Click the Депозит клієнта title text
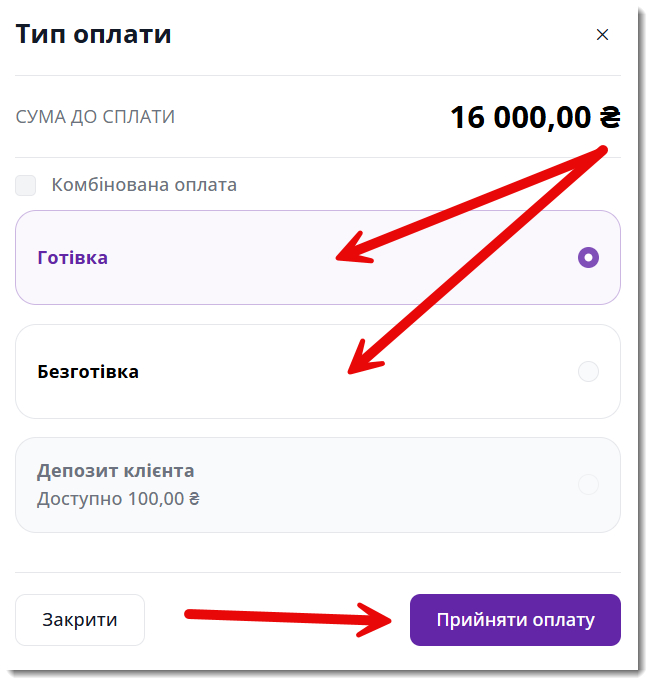Image resolution: width=653 pixels, height=685 pixels. (x=115, y=471)
